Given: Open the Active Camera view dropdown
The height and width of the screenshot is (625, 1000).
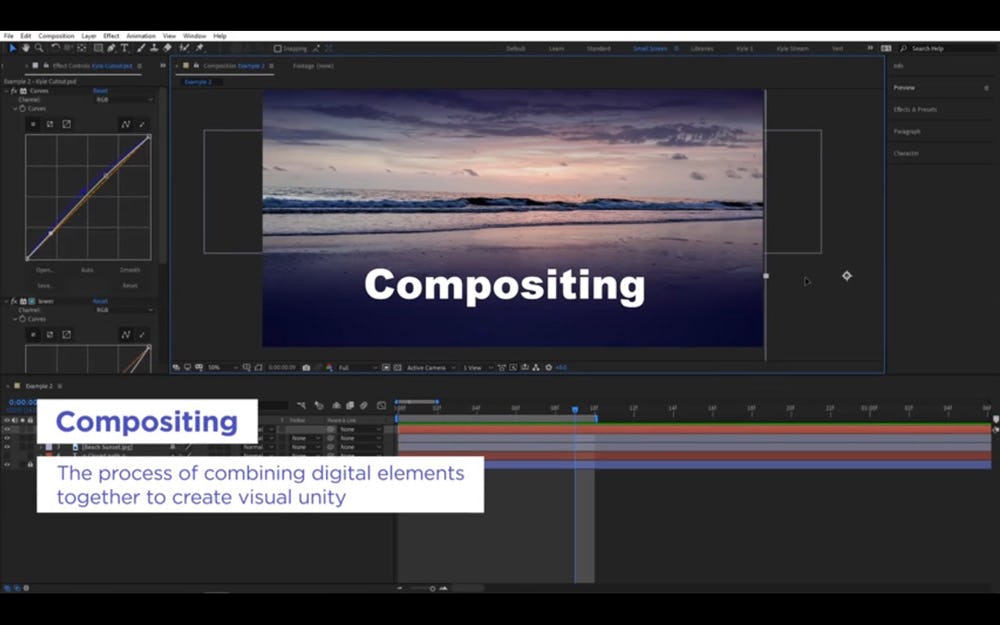Looking at the screenshot, I should click(x=430, y=368).
